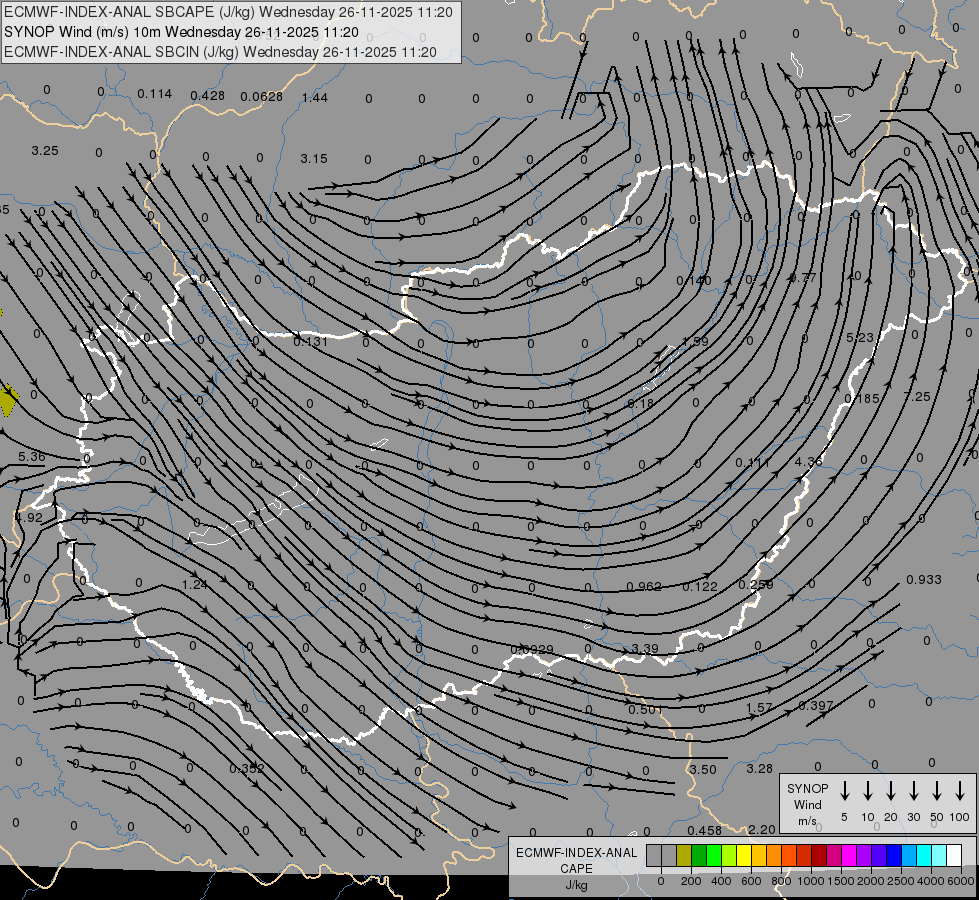This screenshot has height=900, width=979.
Task: Pick the magenta CAPE legend swatch
Action: (849, 856)
